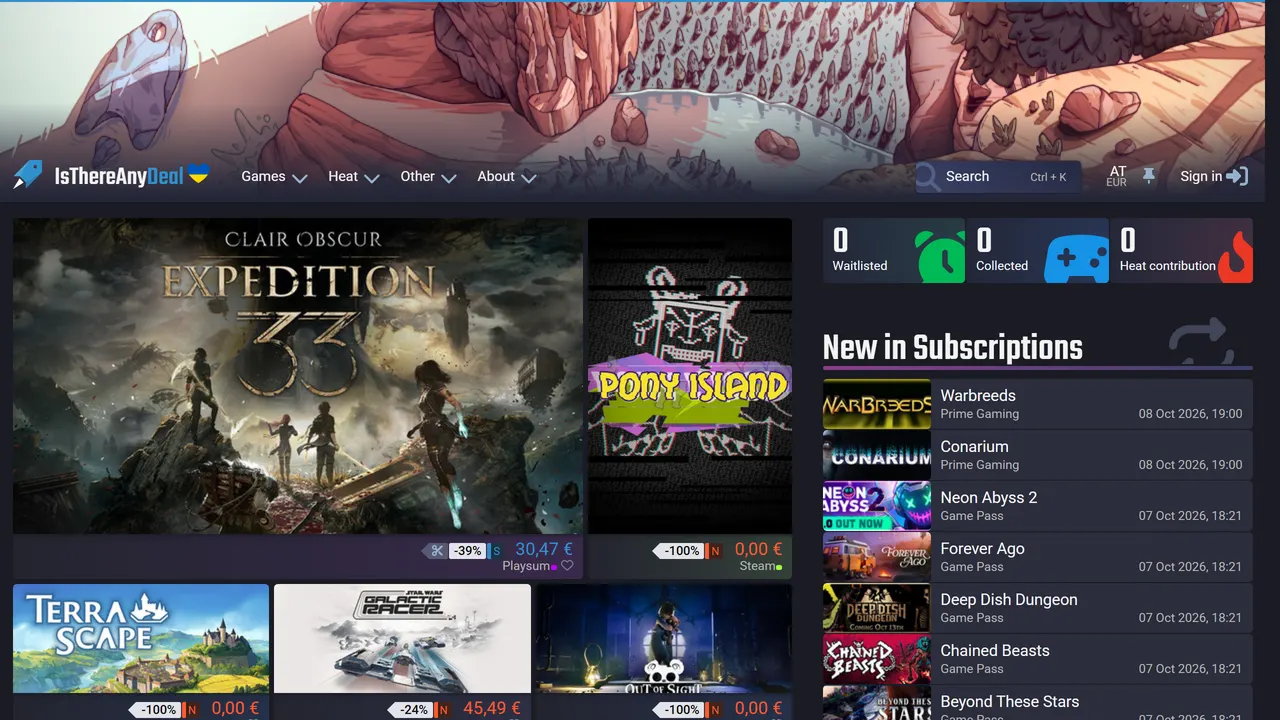This screenshot has height=720, width=1280.
Task: Open the TerraScape game card
Action: point(141,639)
